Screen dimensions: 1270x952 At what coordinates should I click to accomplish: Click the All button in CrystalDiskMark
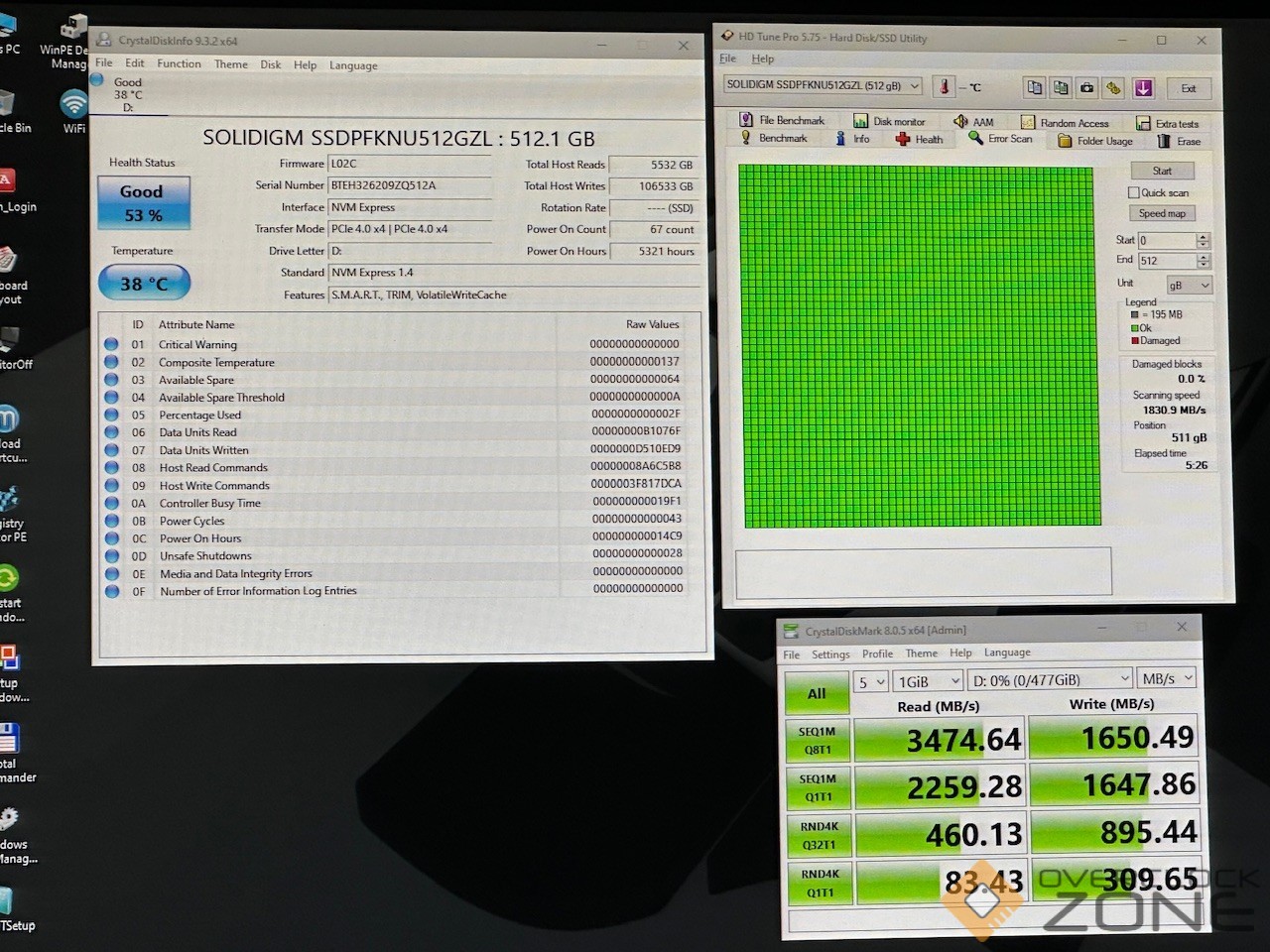(x=817, y=693)
